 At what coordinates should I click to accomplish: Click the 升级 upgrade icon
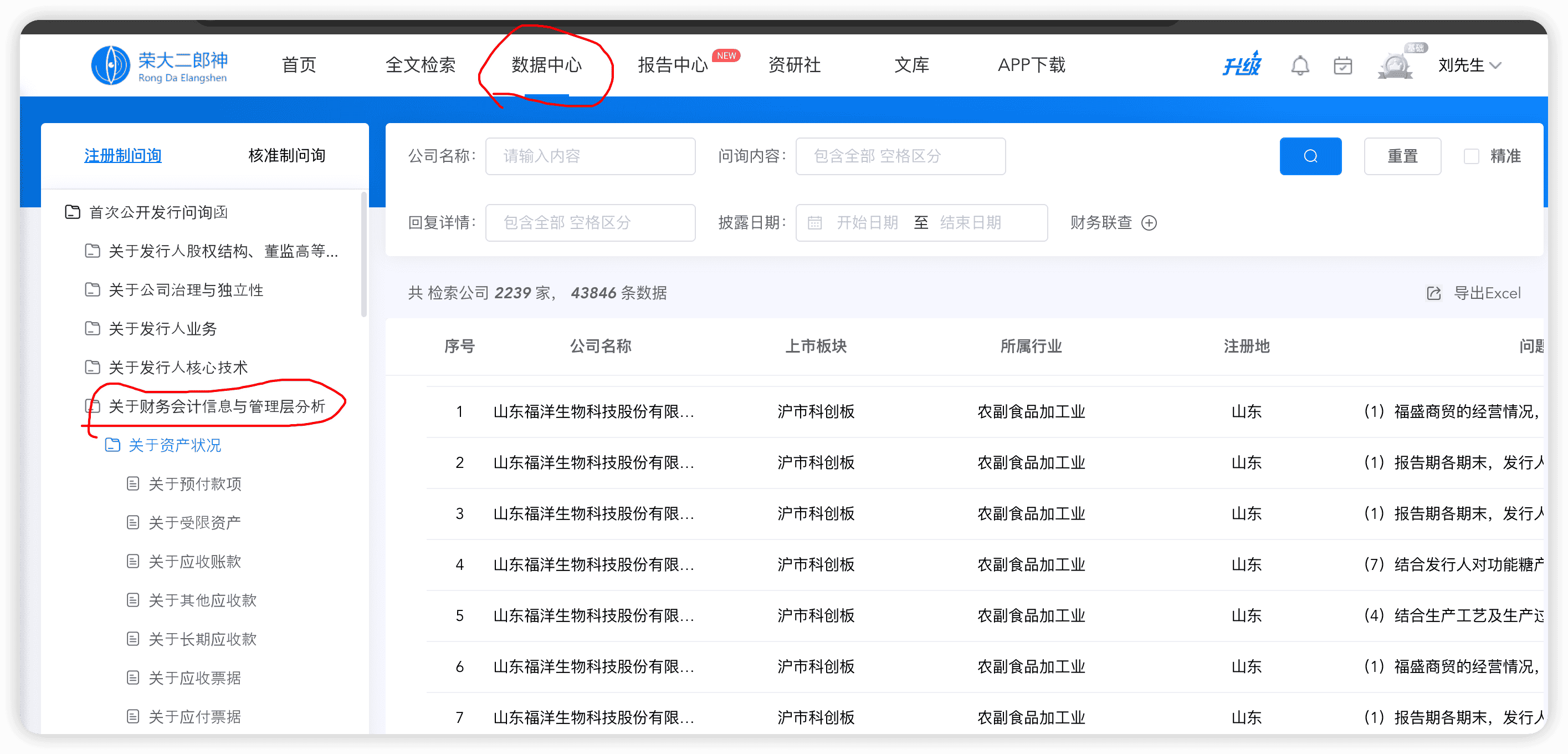(x=1241, y=64)
